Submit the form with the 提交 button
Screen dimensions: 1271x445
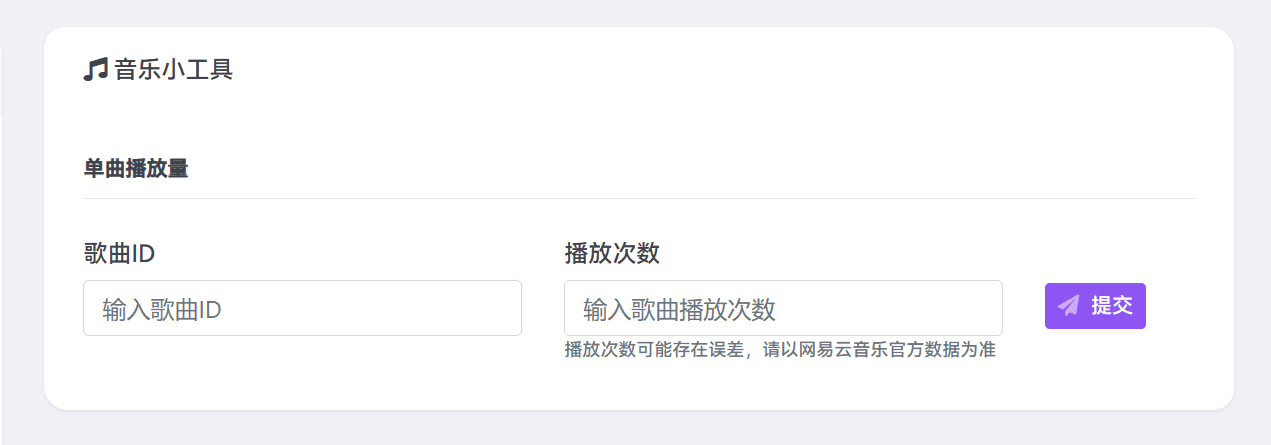(x=1095, y=306)
